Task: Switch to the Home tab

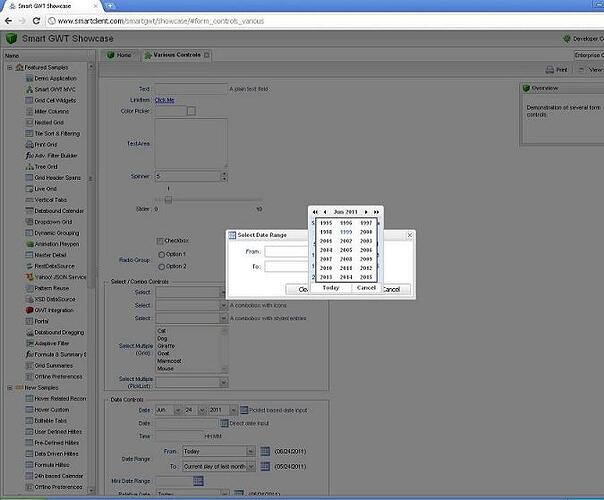Action: click(119, 55)
